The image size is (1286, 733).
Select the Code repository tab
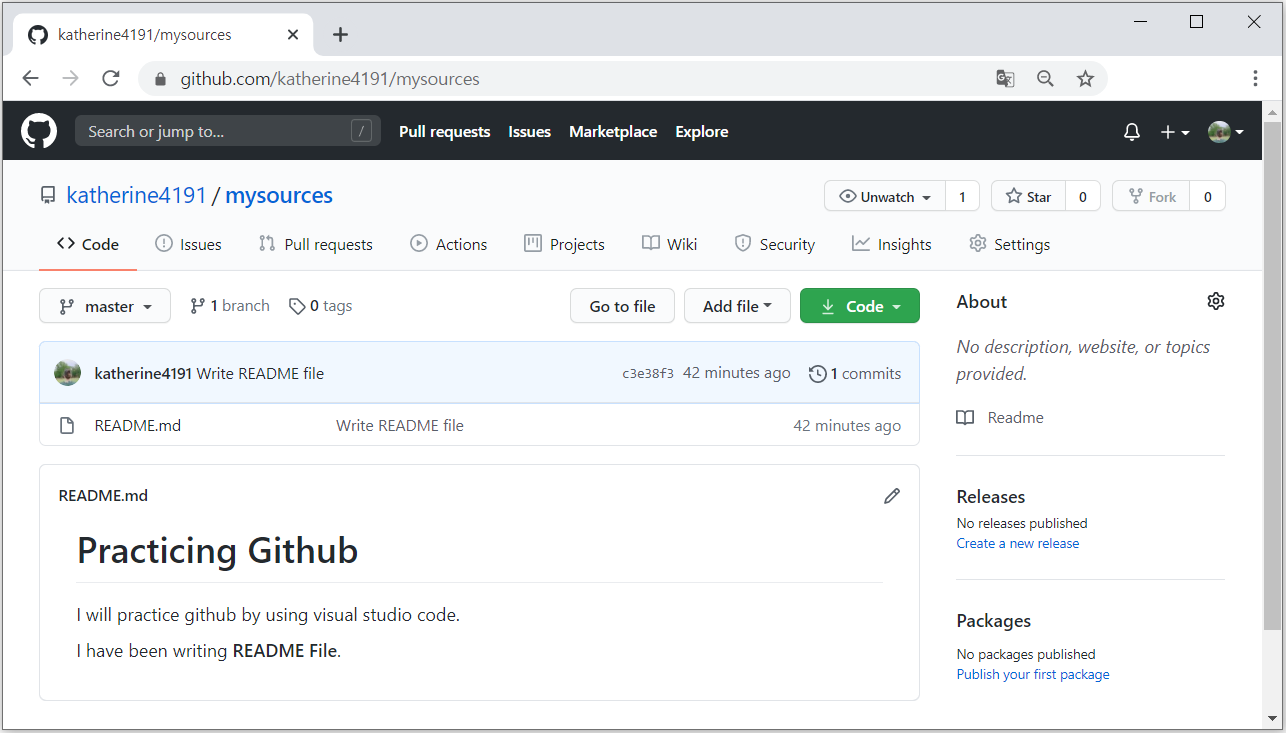click(88, 244)
